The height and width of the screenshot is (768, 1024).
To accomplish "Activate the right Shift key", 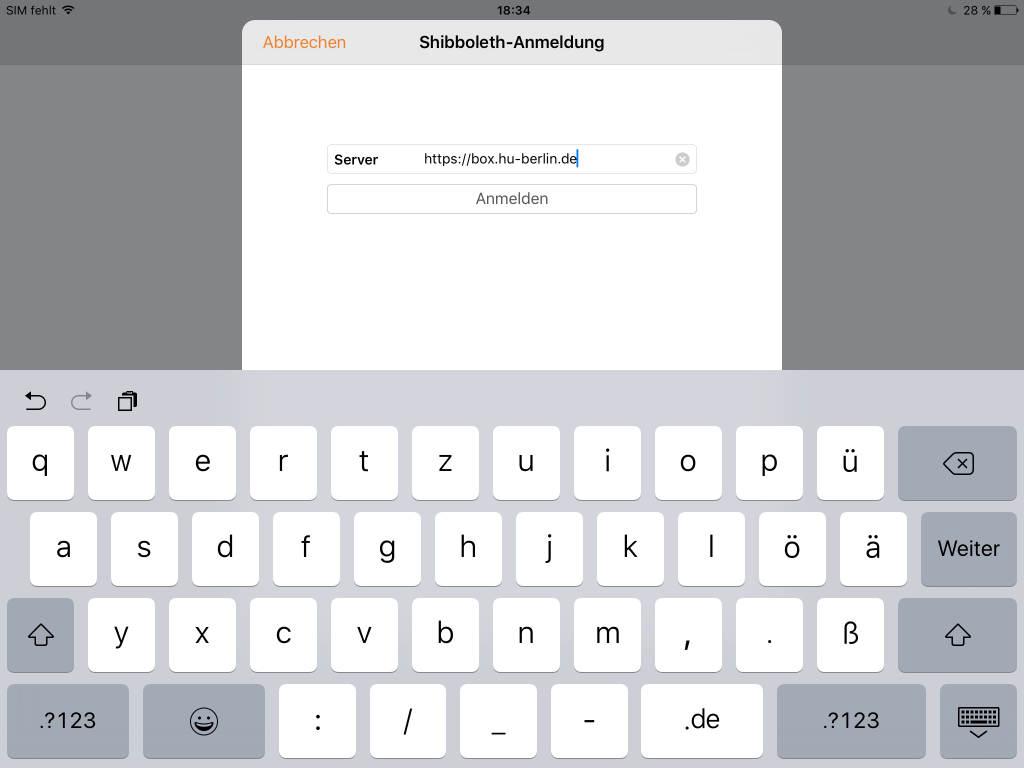I will [x=957, y=635].
